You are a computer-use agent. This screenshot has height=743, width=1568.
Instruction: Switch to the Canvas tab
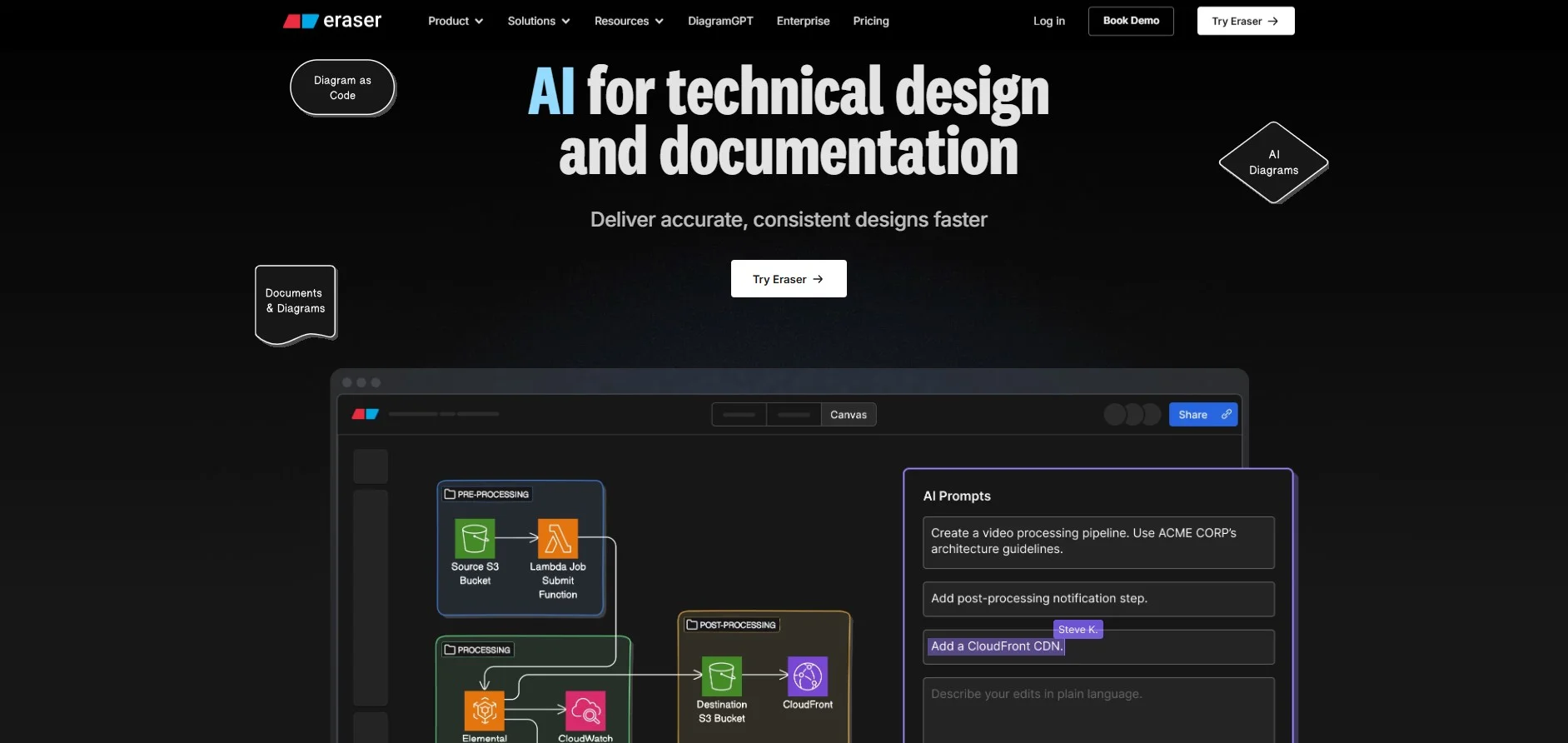[848, 415]
